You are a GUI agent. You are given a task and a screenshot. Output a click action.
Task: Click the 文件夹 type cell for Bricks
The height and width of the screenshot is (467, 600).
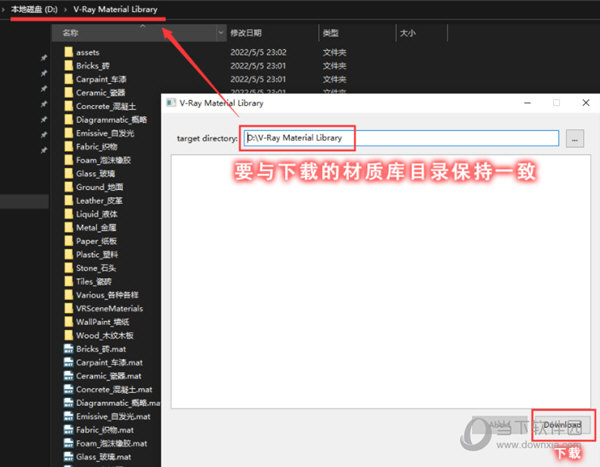(334, 65)
